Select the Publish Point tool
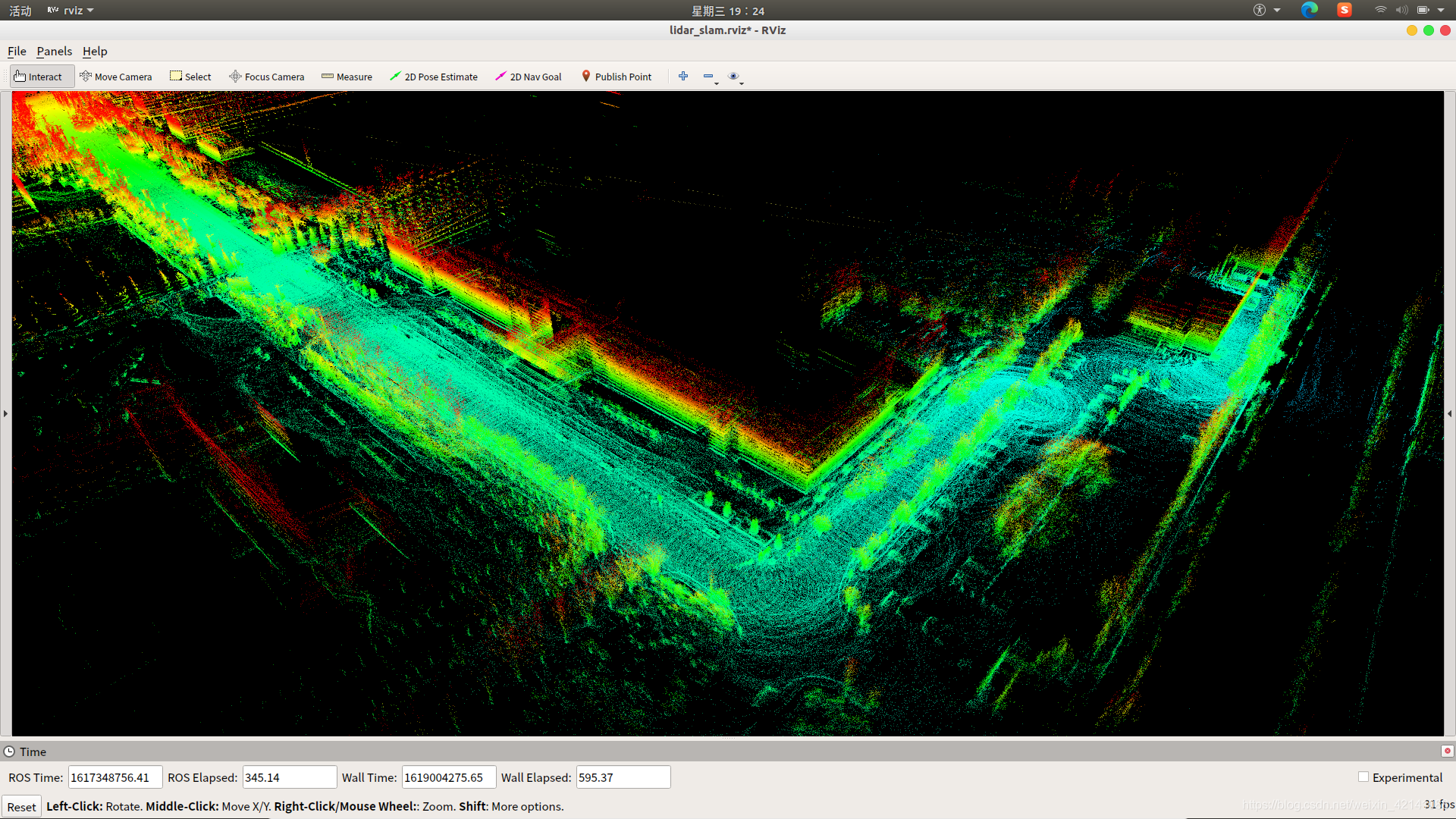Screen dimensions: 1456x819 pos(616,77)
